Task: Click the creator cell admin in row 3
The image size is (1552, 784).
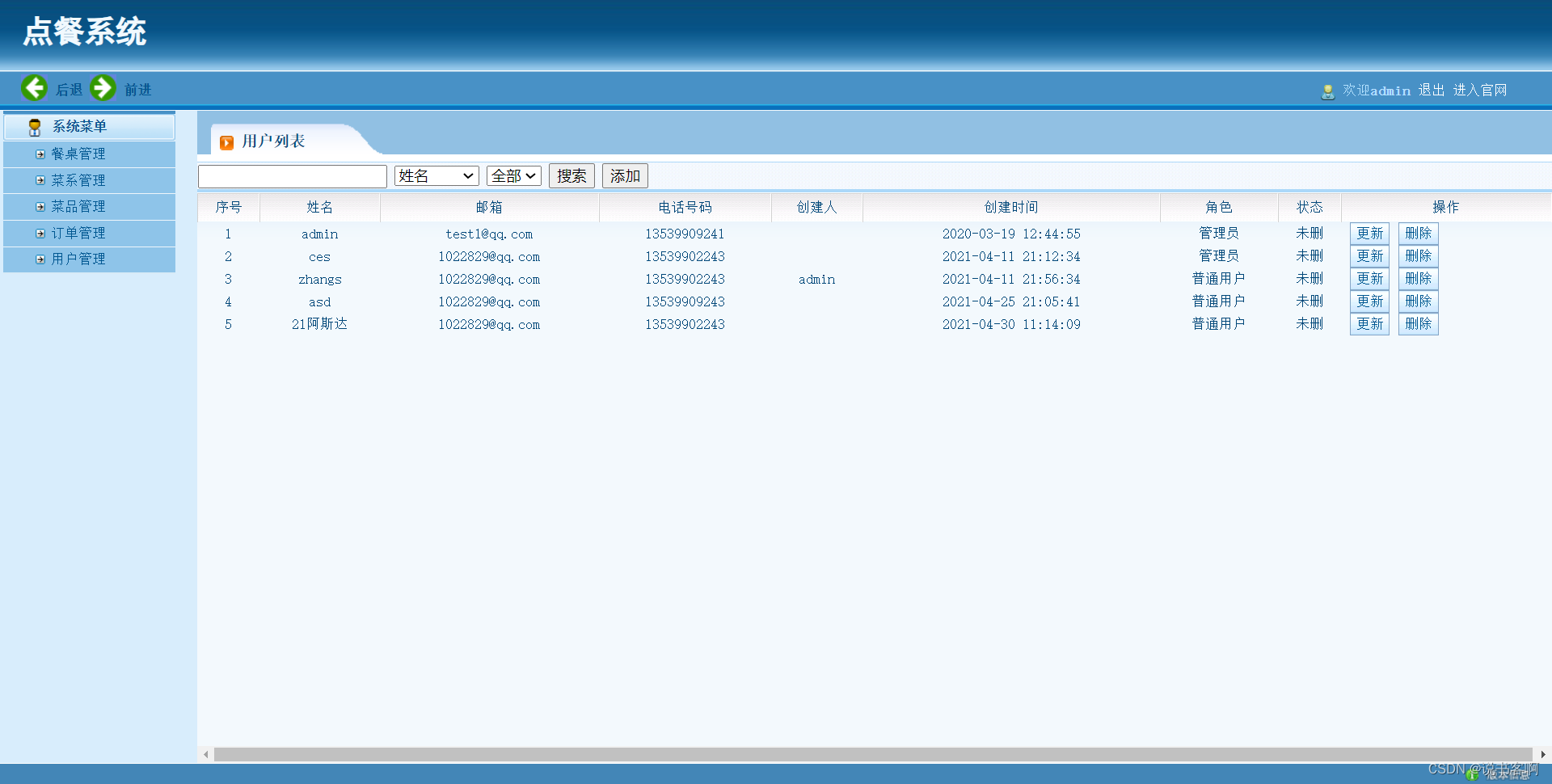Action: 816,280
